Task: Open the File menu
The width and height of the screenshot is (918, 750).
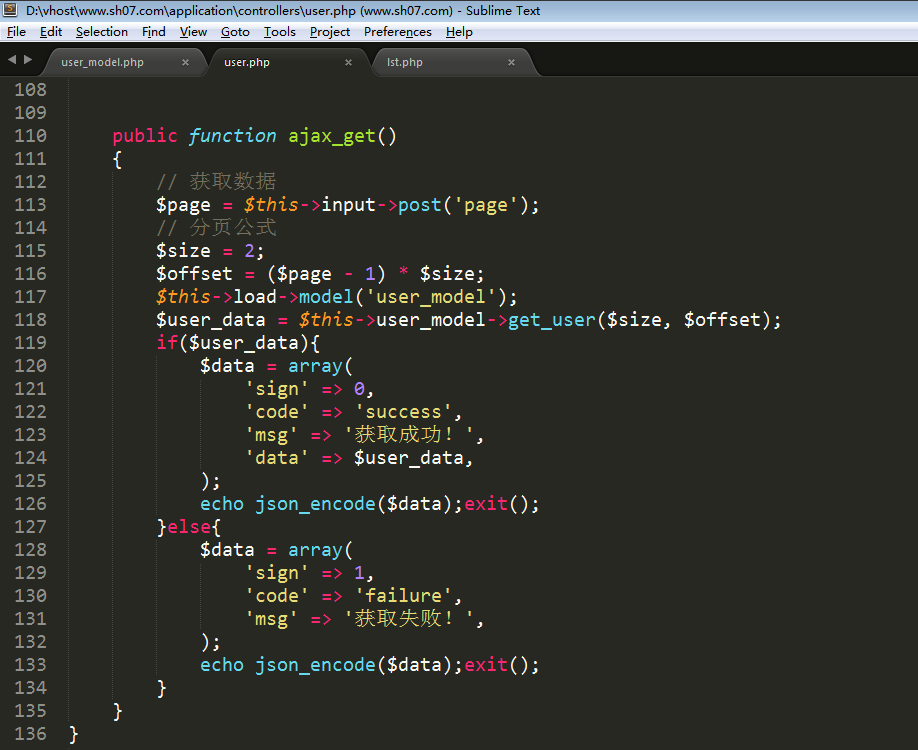Action: point(16,32)
